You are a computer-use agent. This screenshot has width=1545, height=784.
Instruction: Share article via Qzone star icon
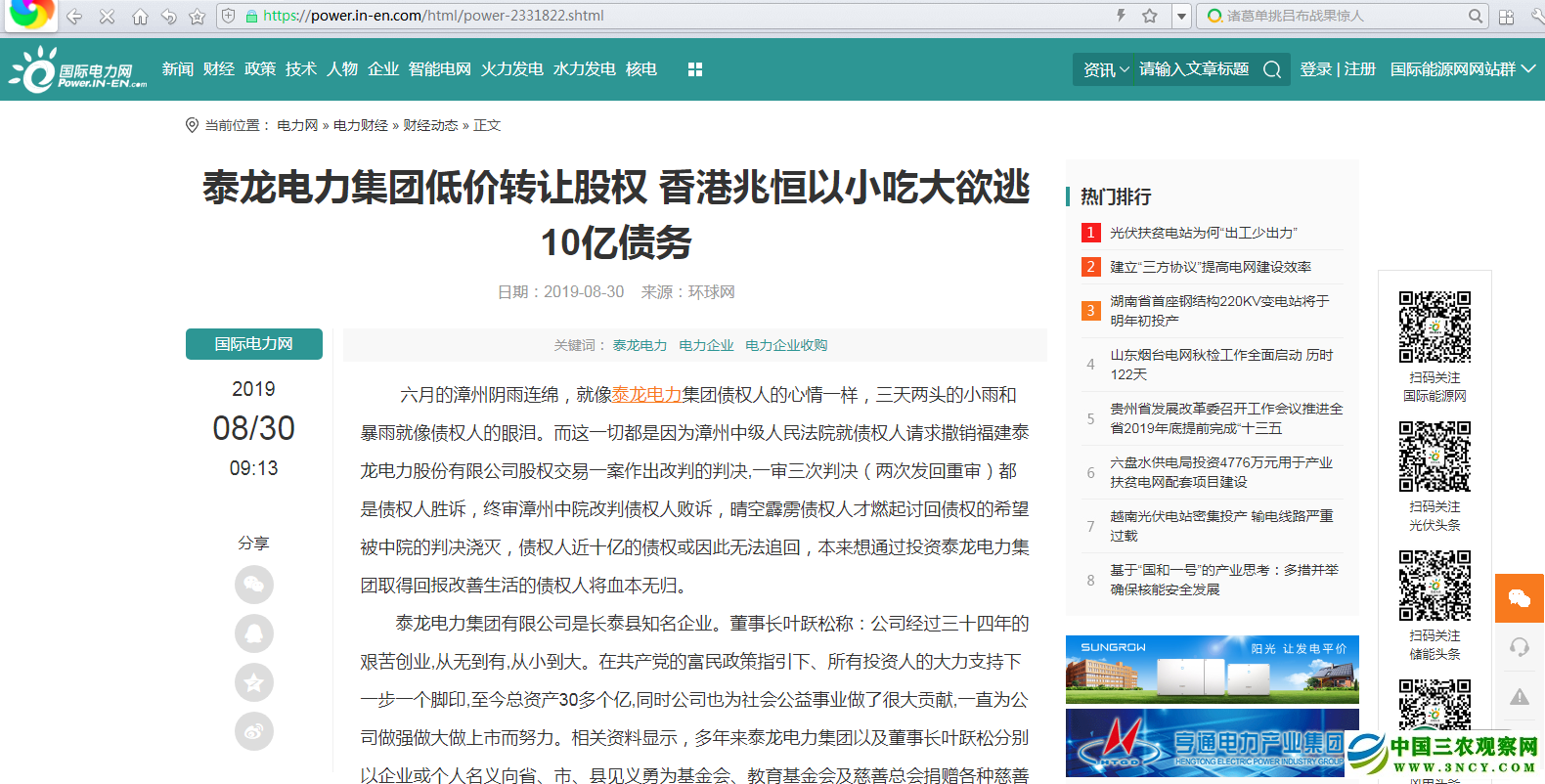pos(254,682)
